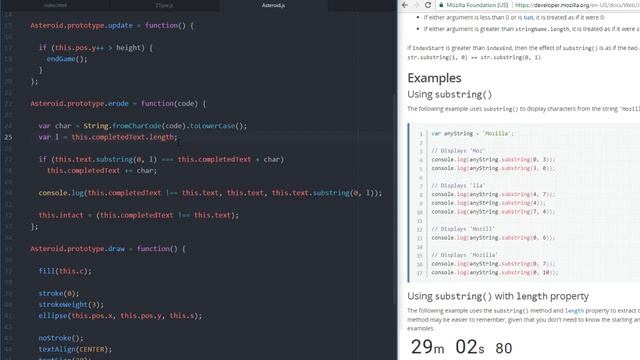The image size is (640, 360).
Task: Click 'this.completedText += char;' line
Action: coord(102,170)
